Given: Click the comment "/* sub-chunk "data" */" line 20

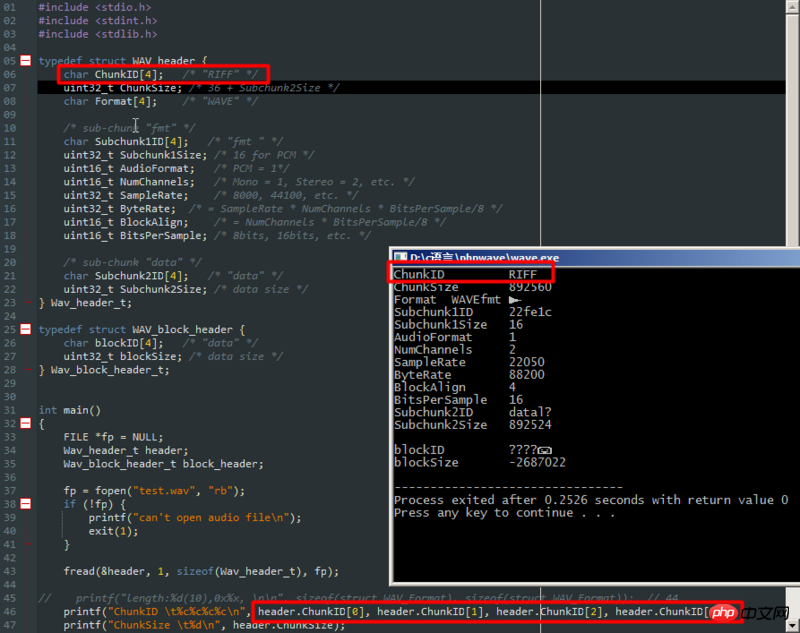Looking at the screenshot, I should 132,262.
